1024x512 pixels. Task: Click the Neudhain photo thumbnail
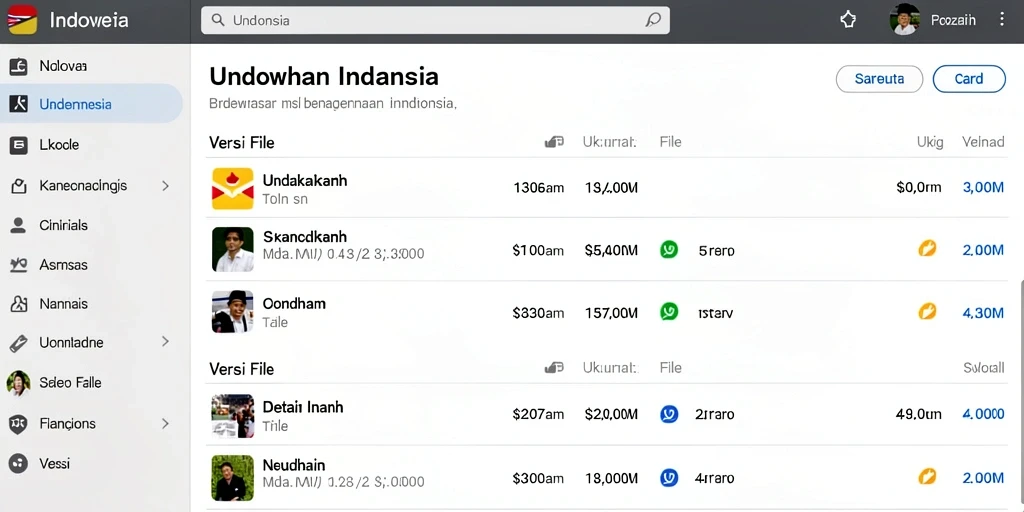[x=232, y=478]
